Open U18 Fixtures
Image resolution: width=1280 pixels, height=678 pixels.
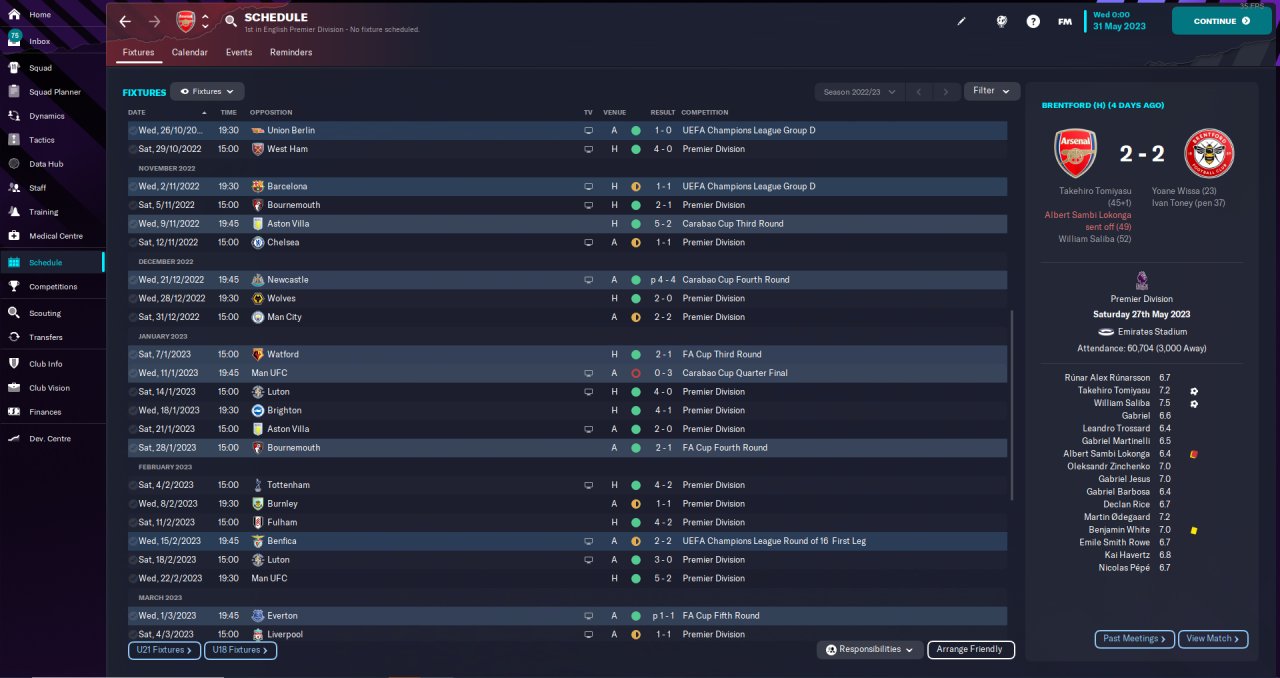tap(240, 650)
